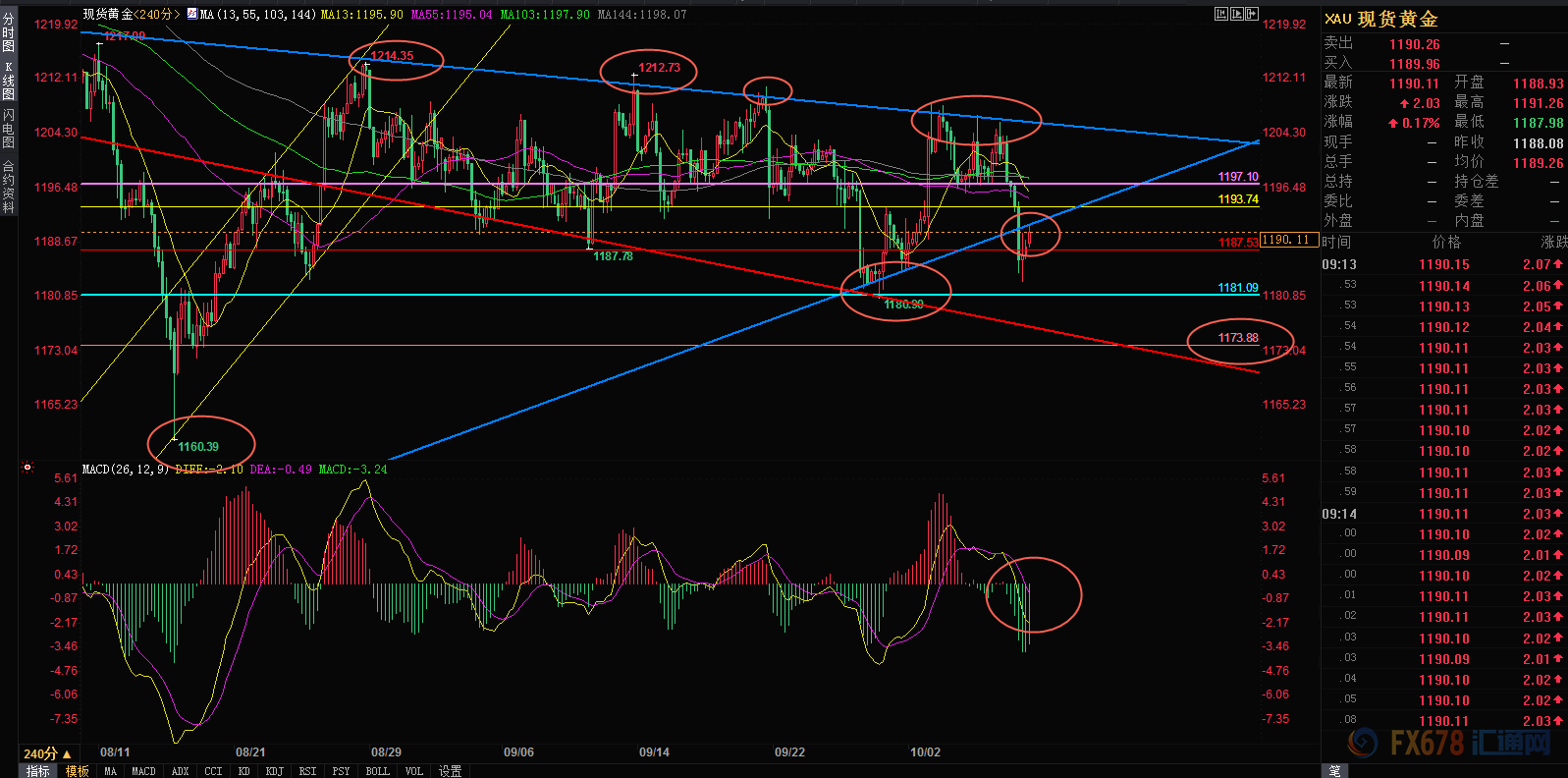Click the 1212.73 price label
Screen dimensions: 1568x778
click(659, 68)
